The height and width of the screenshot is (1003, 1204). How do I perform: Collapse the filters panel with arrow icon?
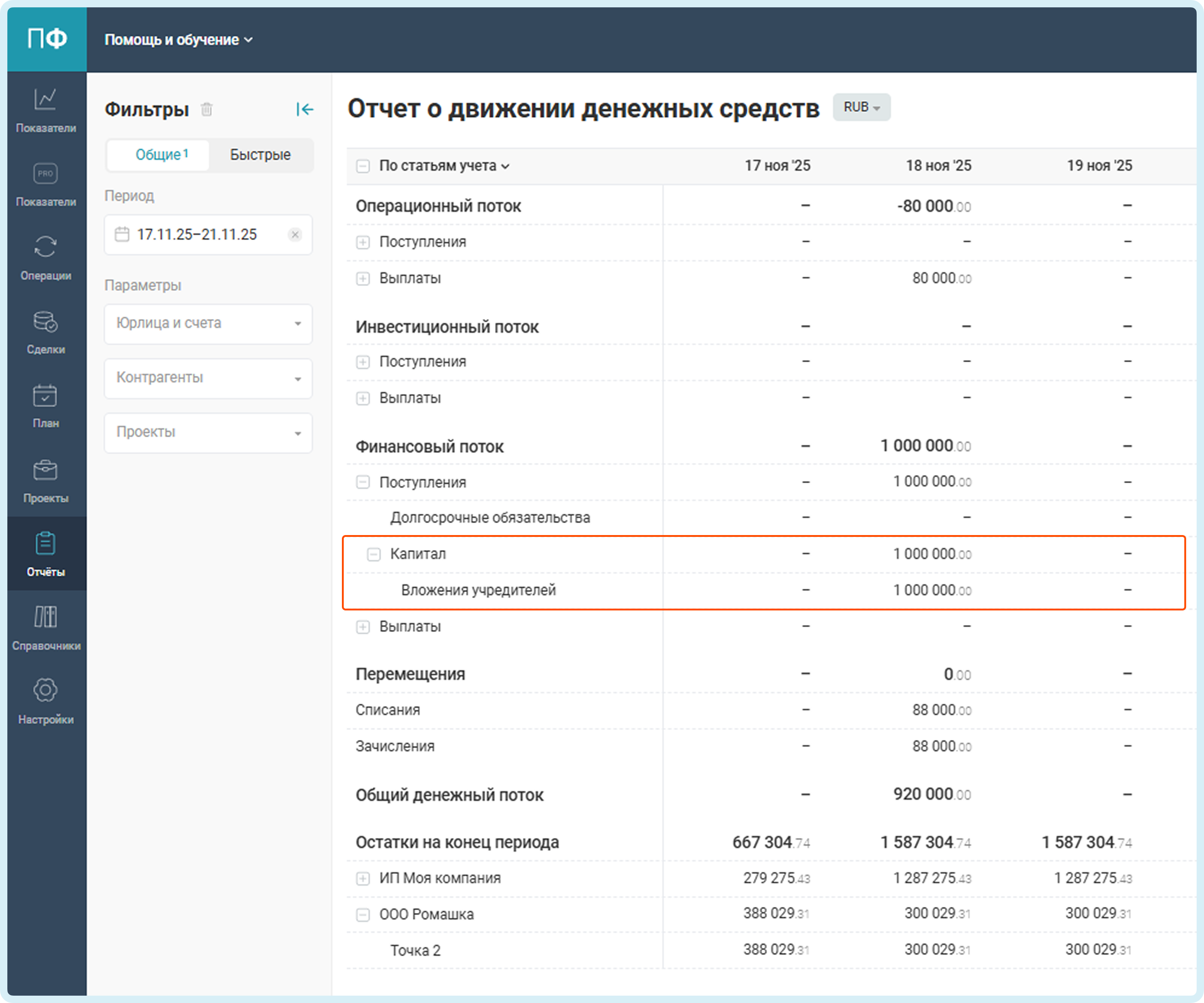point(304,109)
